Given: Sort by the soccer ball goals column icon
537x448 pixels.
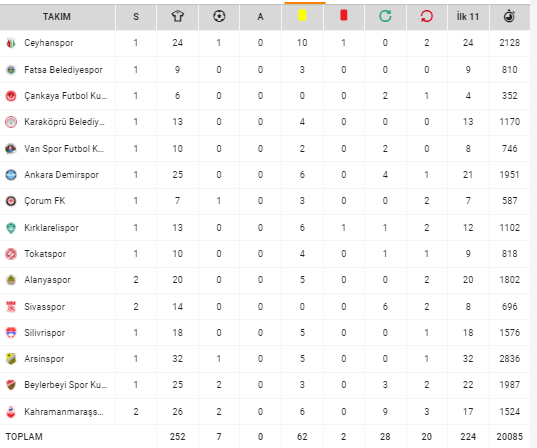Looking at the screenshot, I should [219, 16].
